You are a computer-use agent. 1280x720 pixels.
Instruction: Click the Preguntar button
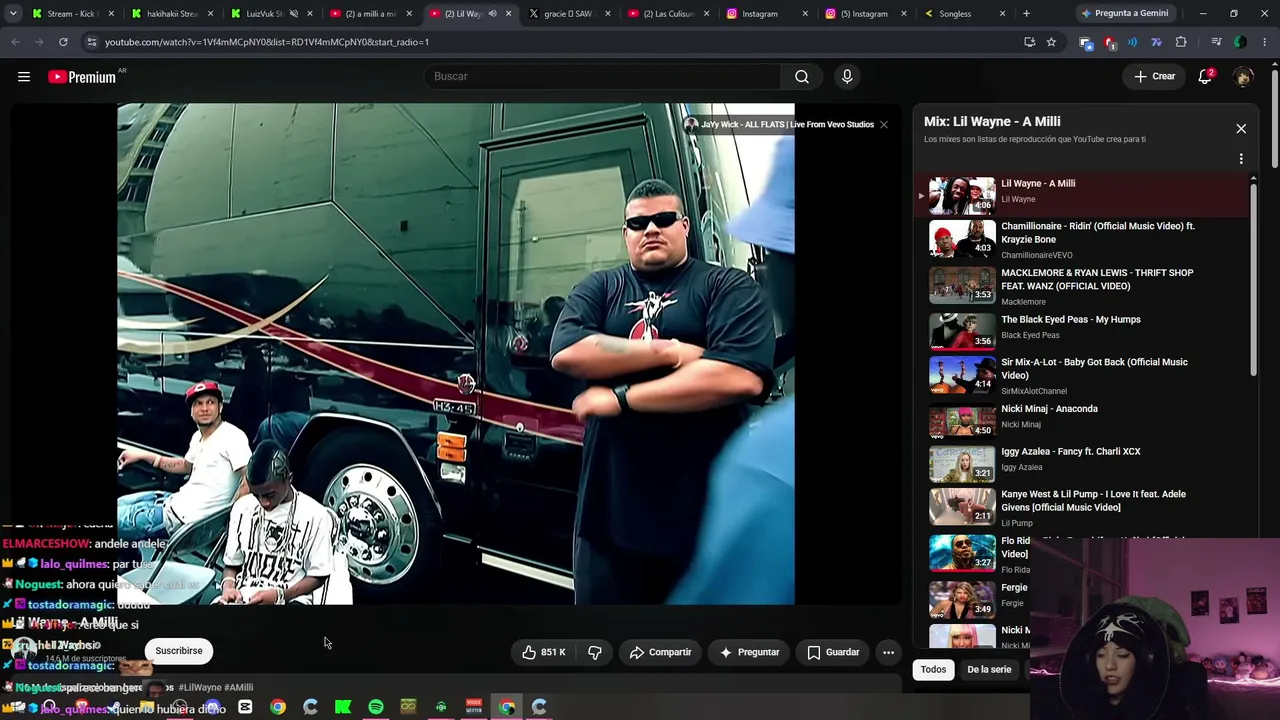click(x=749, y=652)
